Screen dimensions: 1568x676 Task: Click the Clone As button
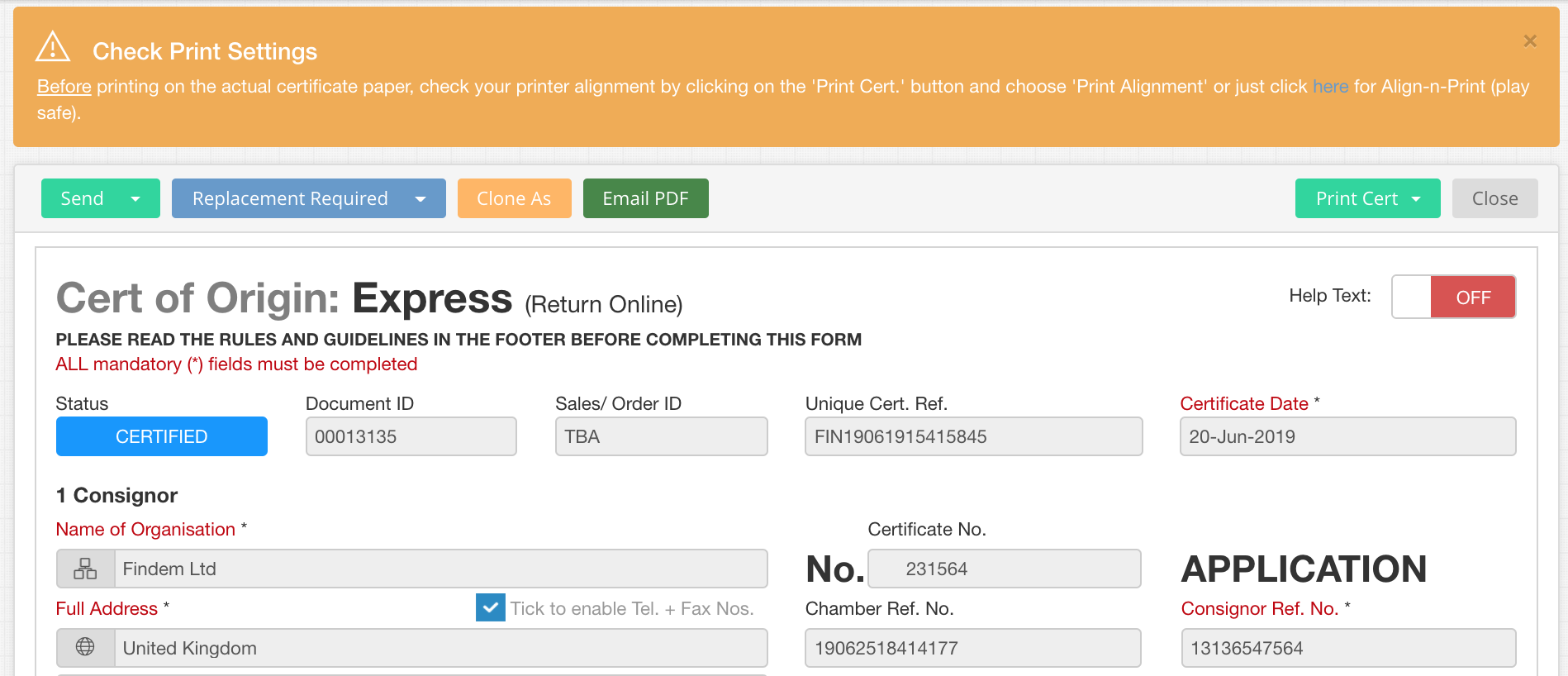(514, 198)
